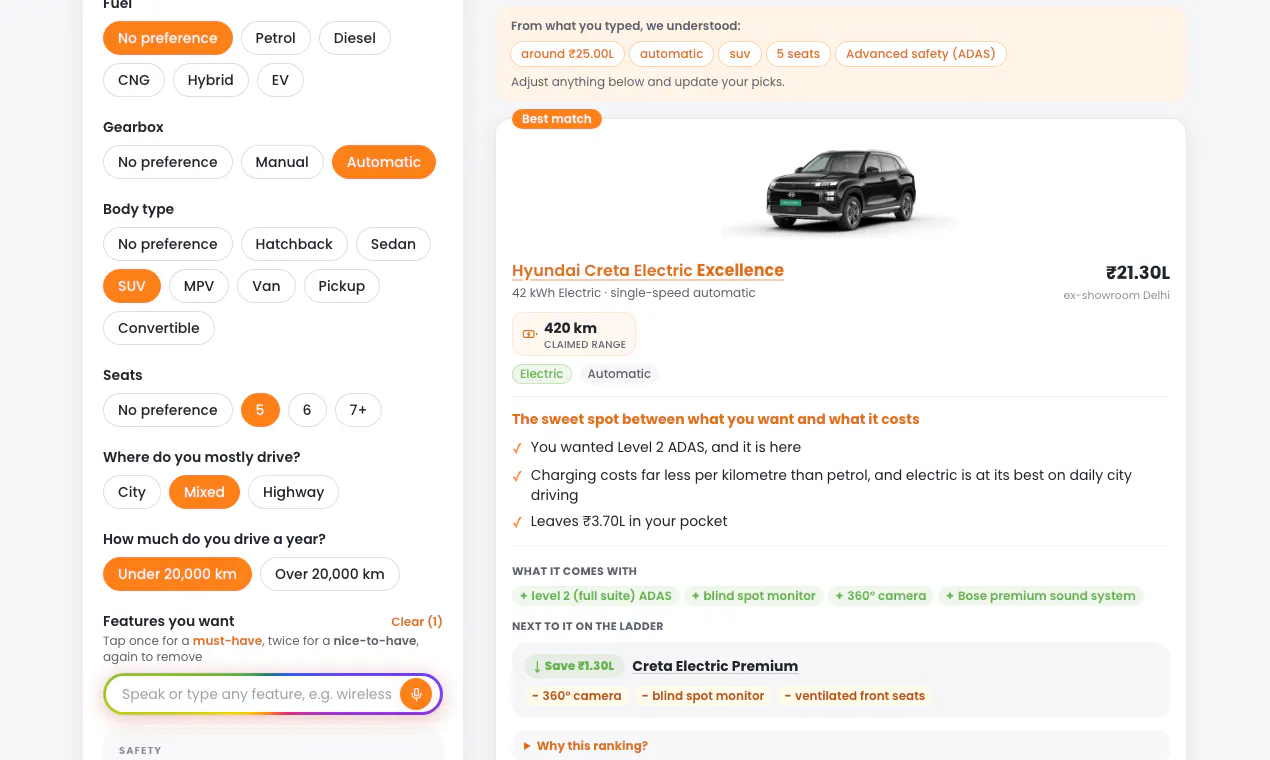Click the + blind spot monitor feature chip

(754, 596)
